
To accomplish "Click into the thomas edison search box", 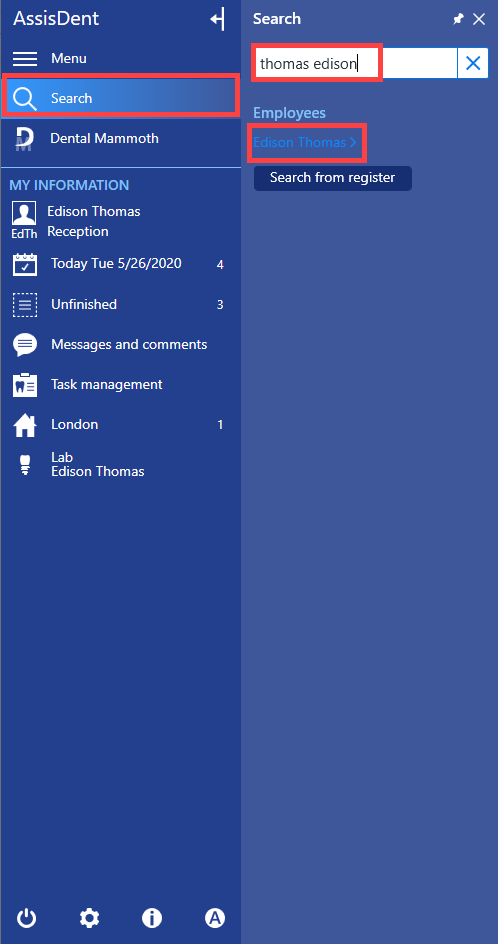I will point(356,63).
